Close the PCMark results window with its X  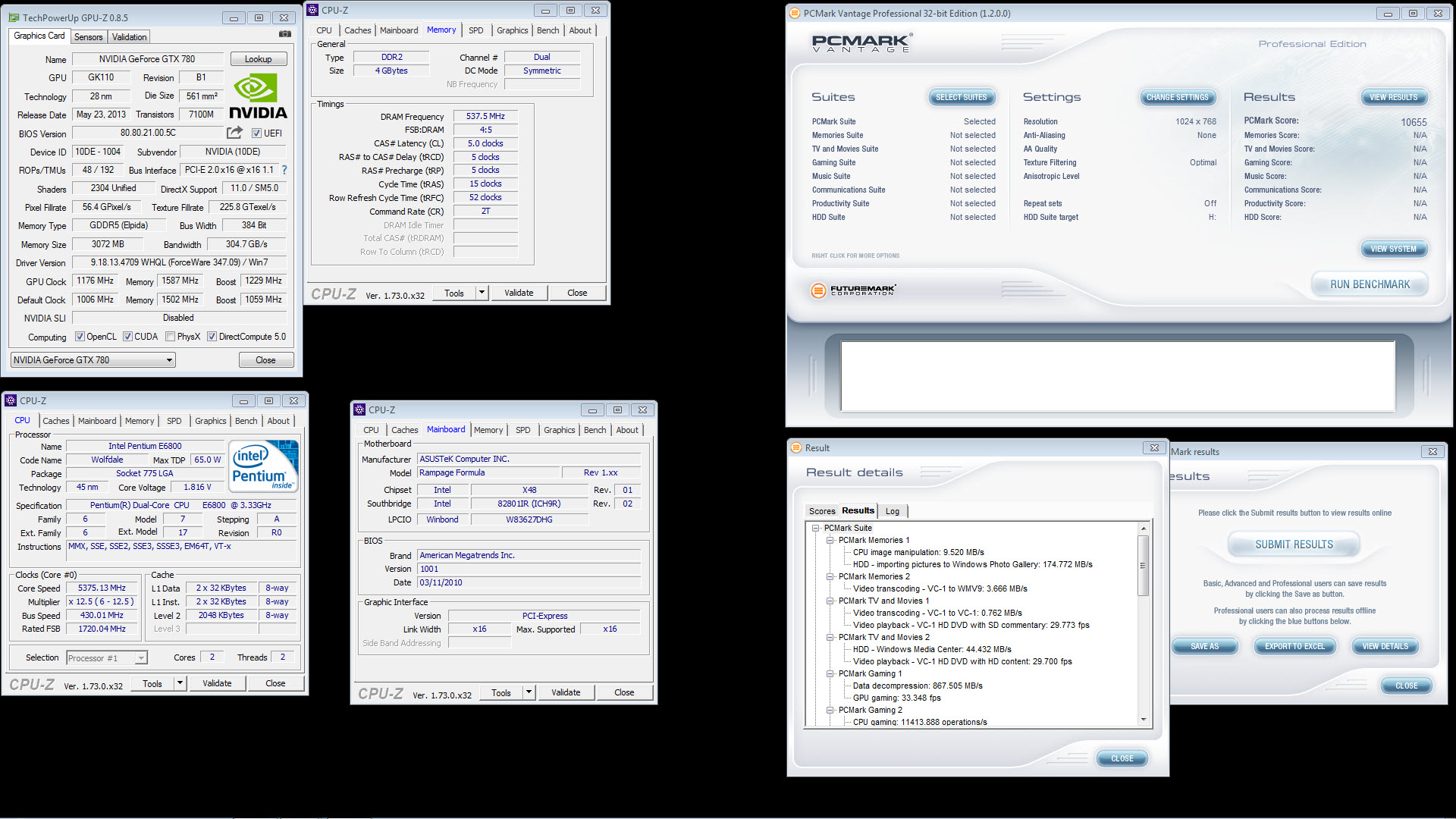pos(1432,451)
